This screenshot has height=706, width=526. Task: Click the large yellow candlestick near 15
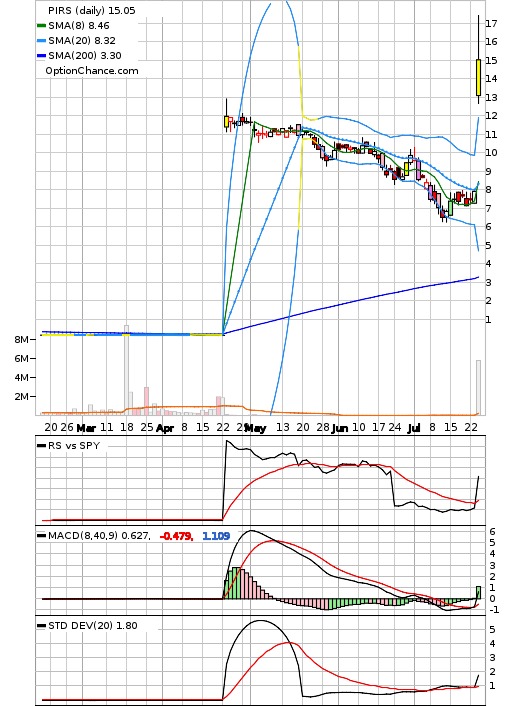478,77
